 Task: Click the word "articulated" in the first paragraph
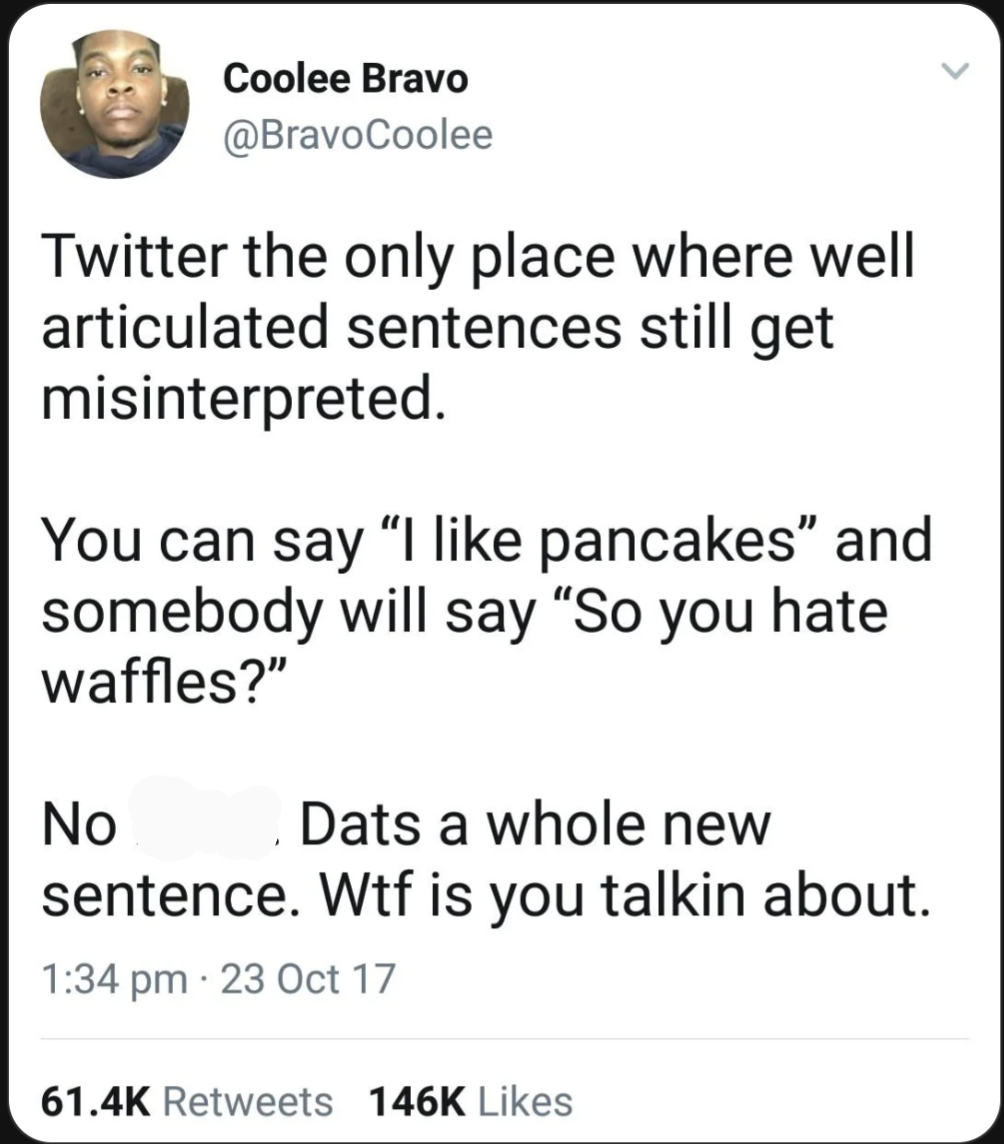point(184,329)
